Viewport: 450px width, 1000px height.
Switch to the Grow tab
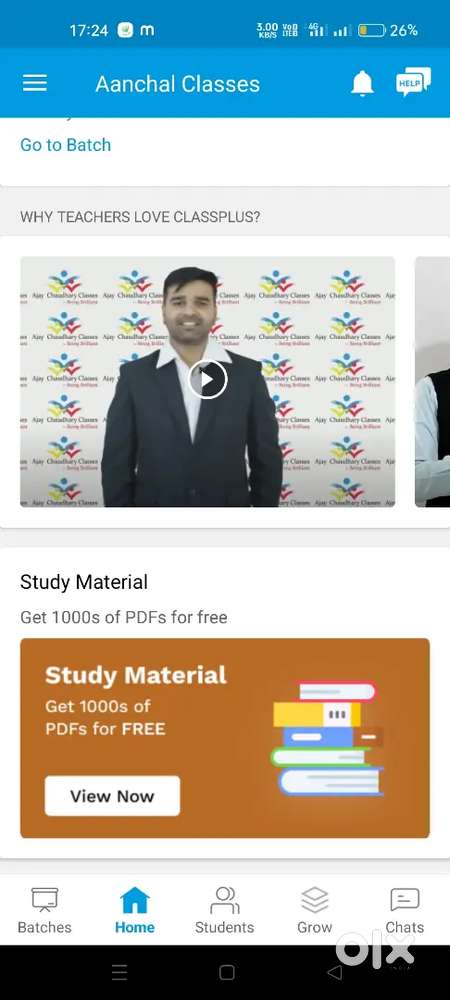(314, 911)
